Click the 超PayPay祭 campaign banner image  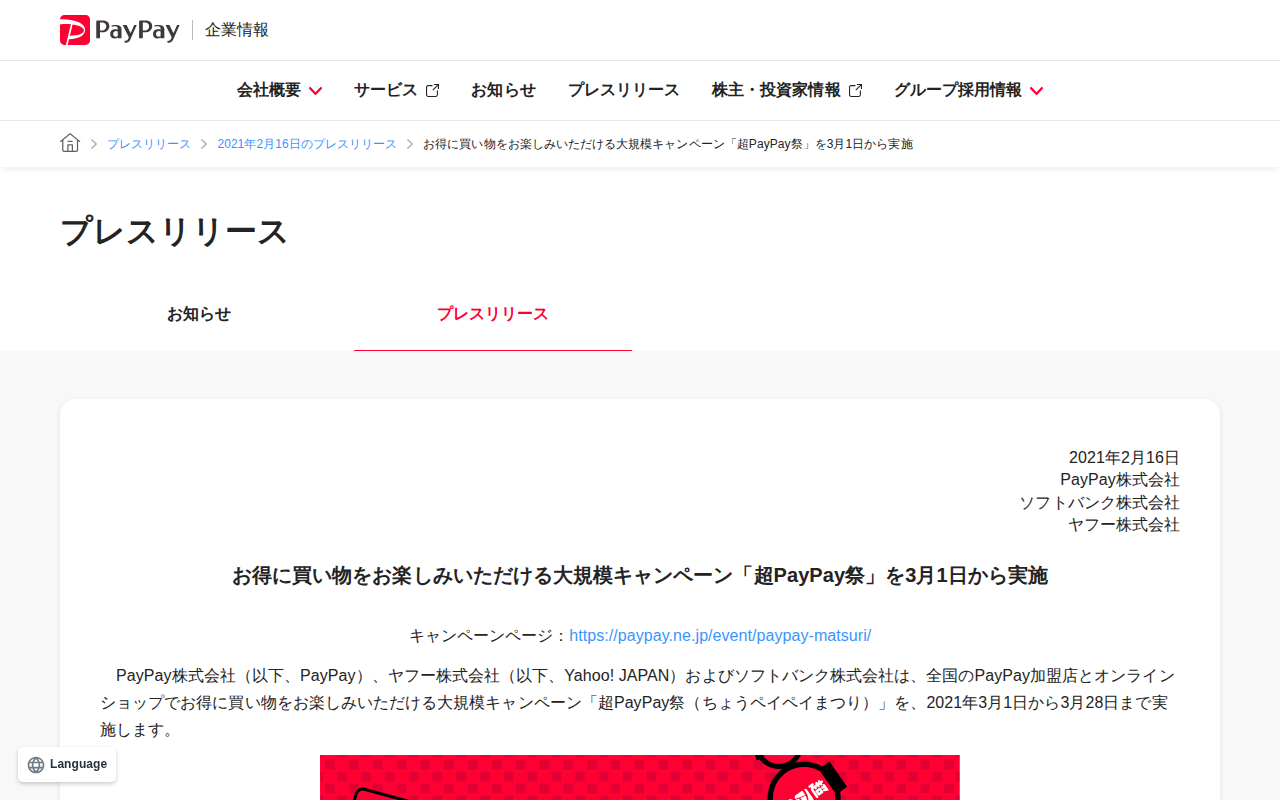click(x=640, y=777)
